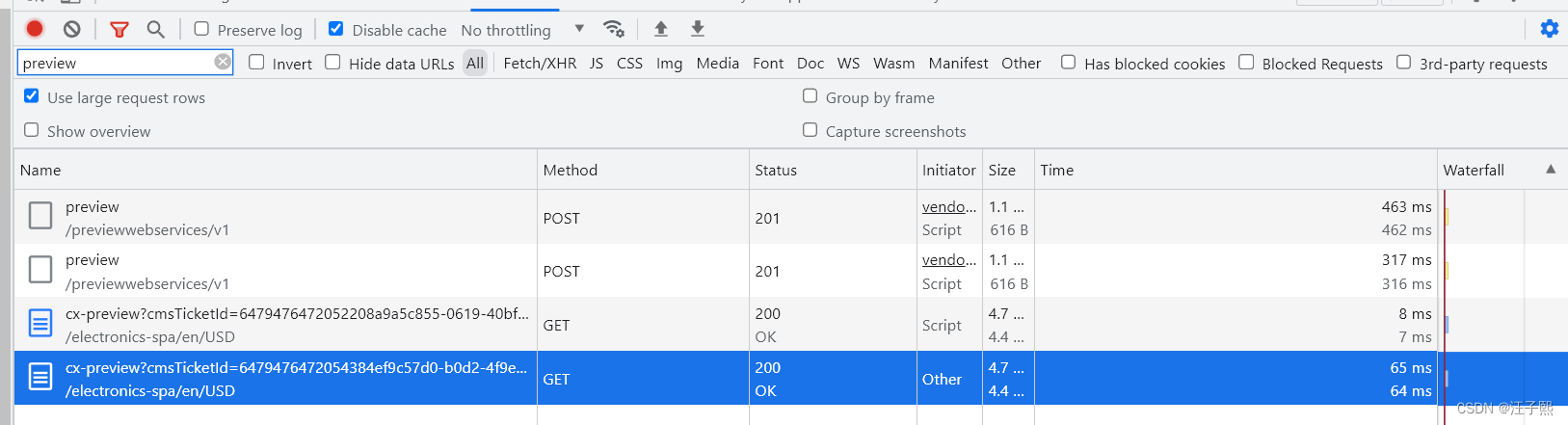Import HAR file with upload arrow
The height and width of the screenshot is (425, 1568).
(661, 29)
